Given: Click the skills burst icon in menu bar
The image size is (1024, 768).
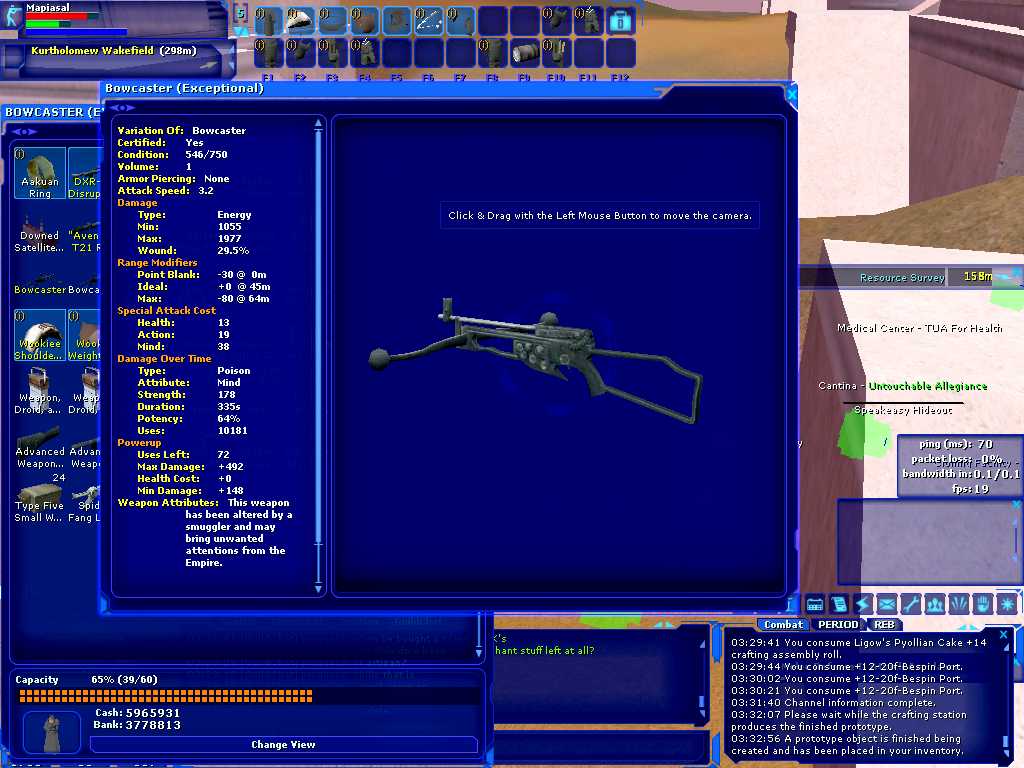Looking at the screenshot, I should 959,604.
